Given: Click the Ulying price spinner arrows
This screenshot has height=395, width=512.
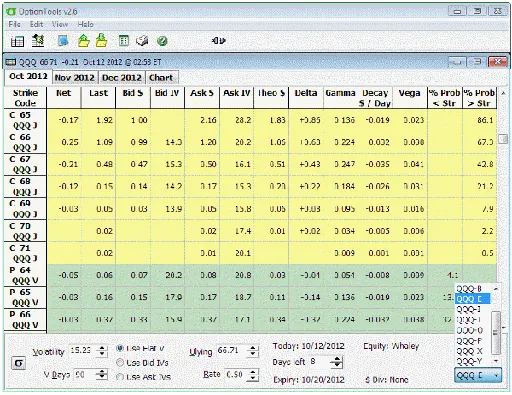Looking at the screenshot, I should point(253,351).
